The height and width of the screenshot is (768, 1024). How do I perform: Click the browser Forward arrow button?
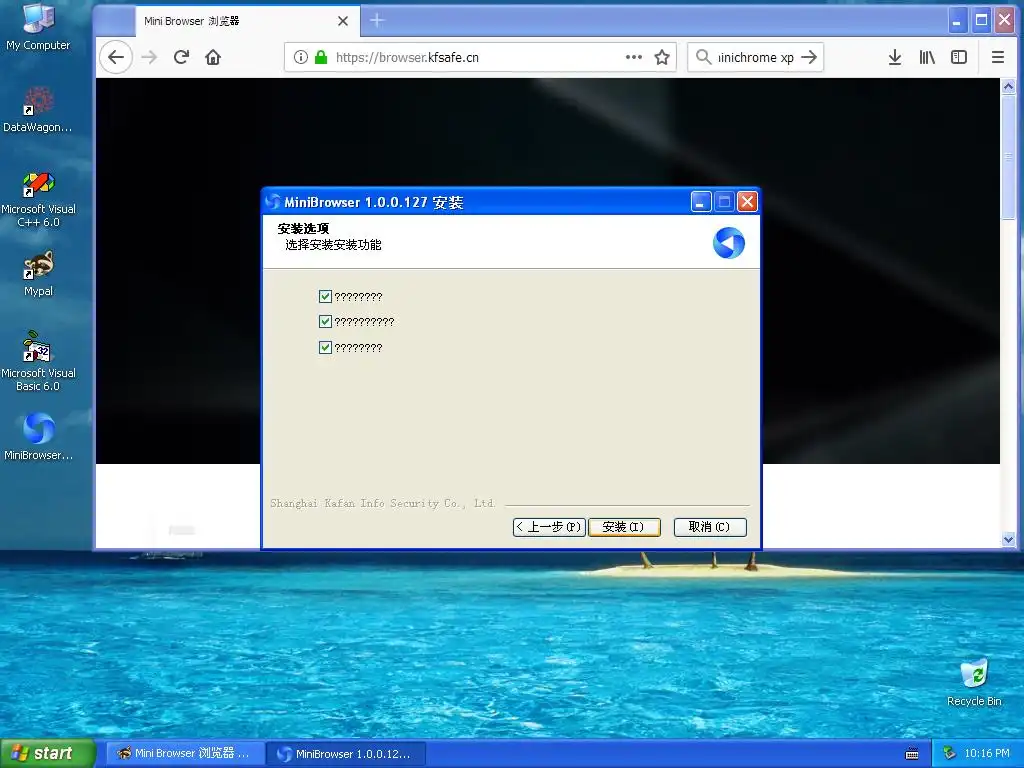click(150, 57)
